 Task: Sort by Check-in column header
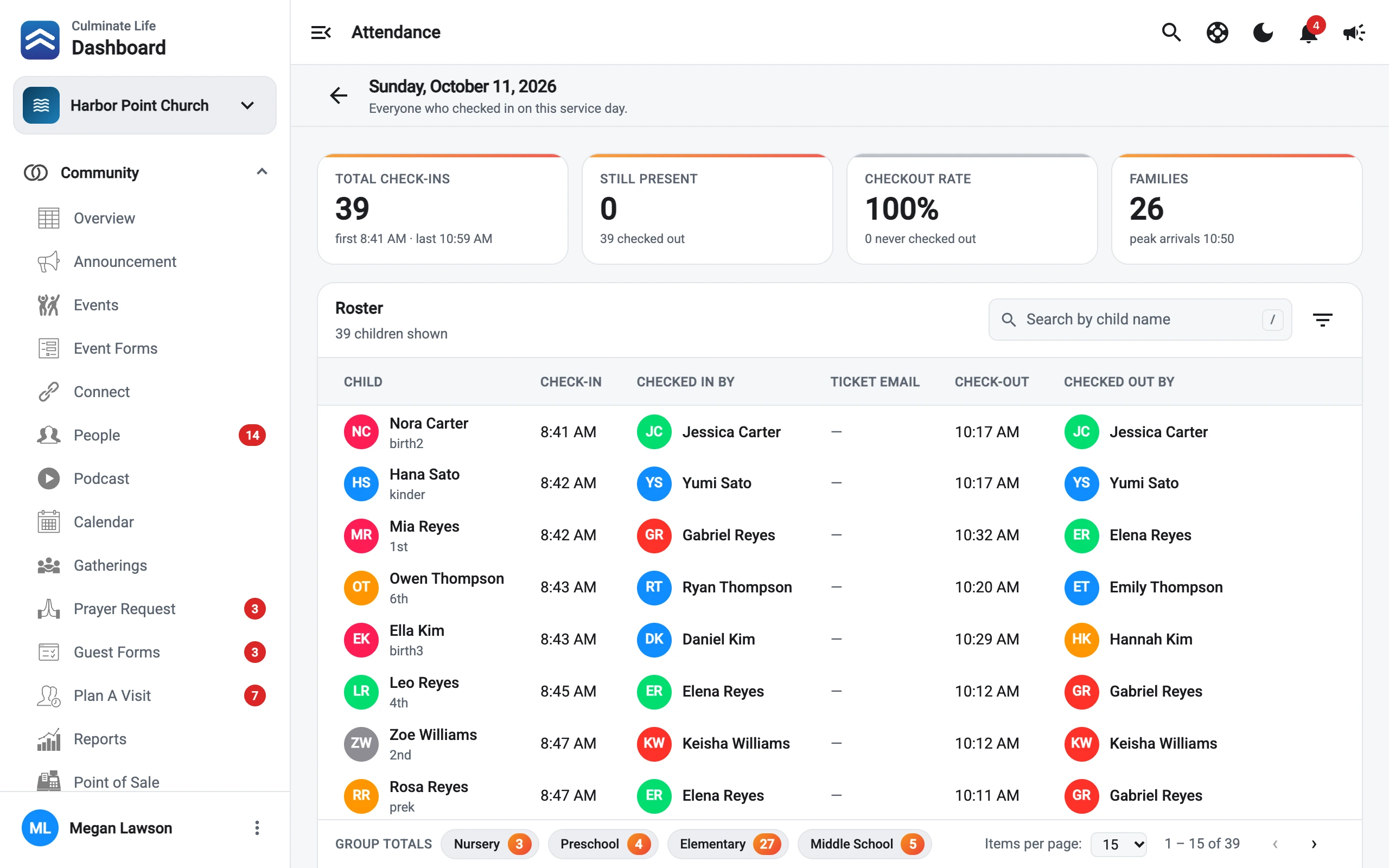(571, 382)
